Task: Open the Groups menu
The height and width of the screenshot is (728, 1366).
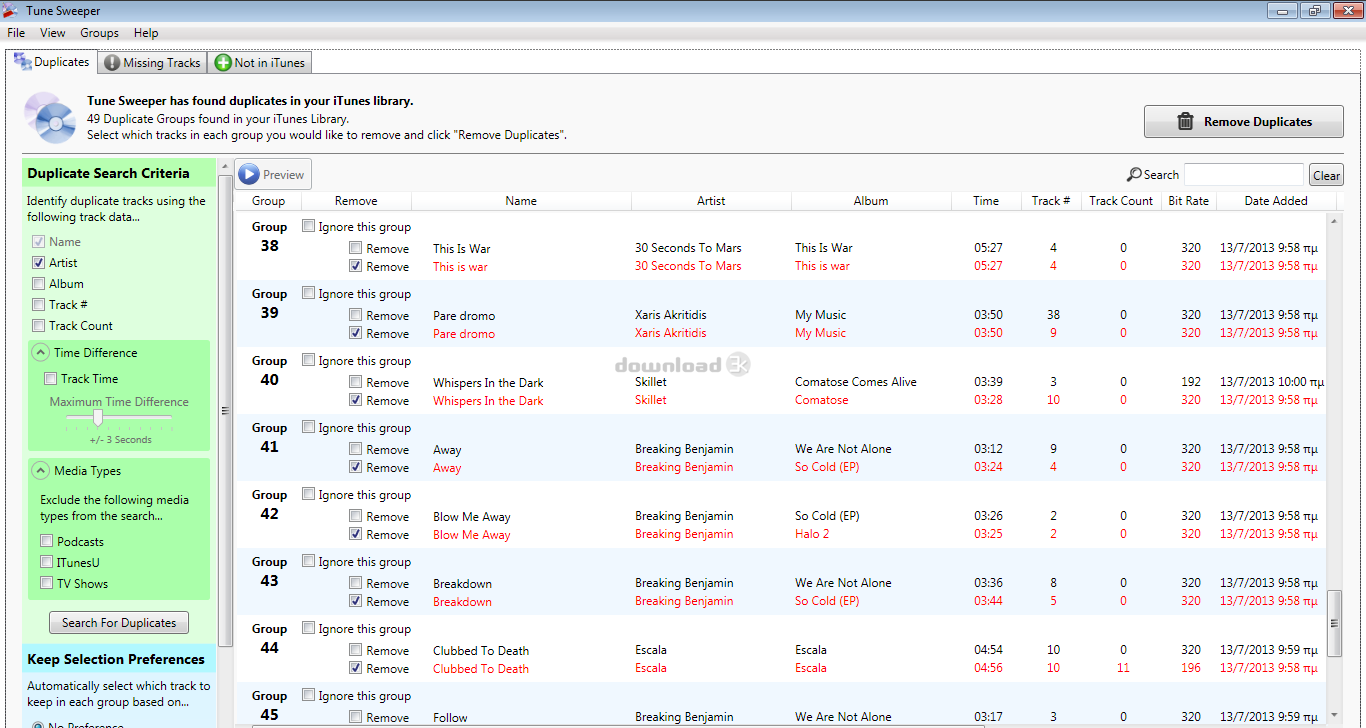Action: pyautogui.click(x=100, y=33)
